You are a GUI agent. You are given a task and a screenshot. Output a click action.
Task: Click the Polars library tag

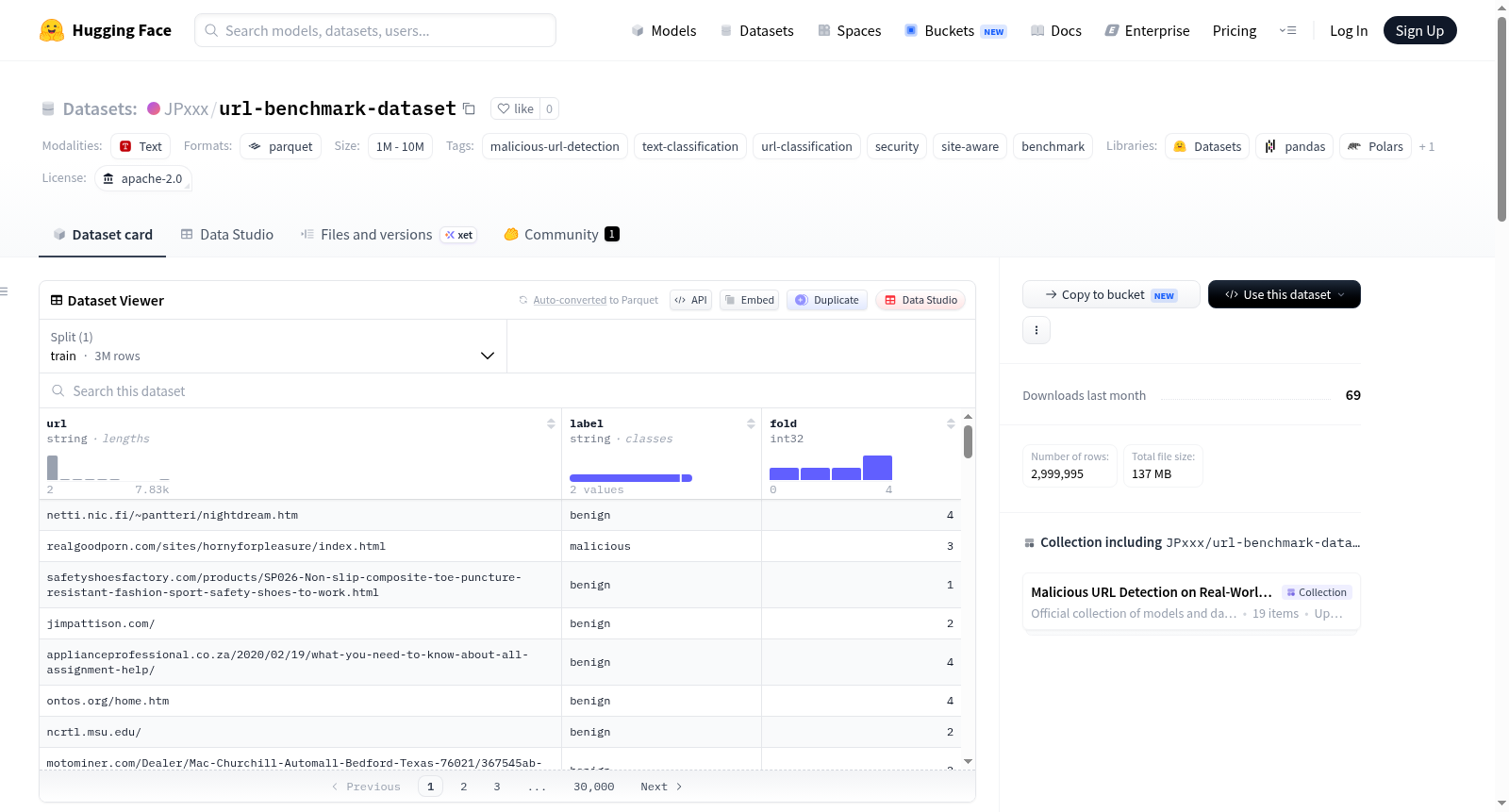point(1376,146)
